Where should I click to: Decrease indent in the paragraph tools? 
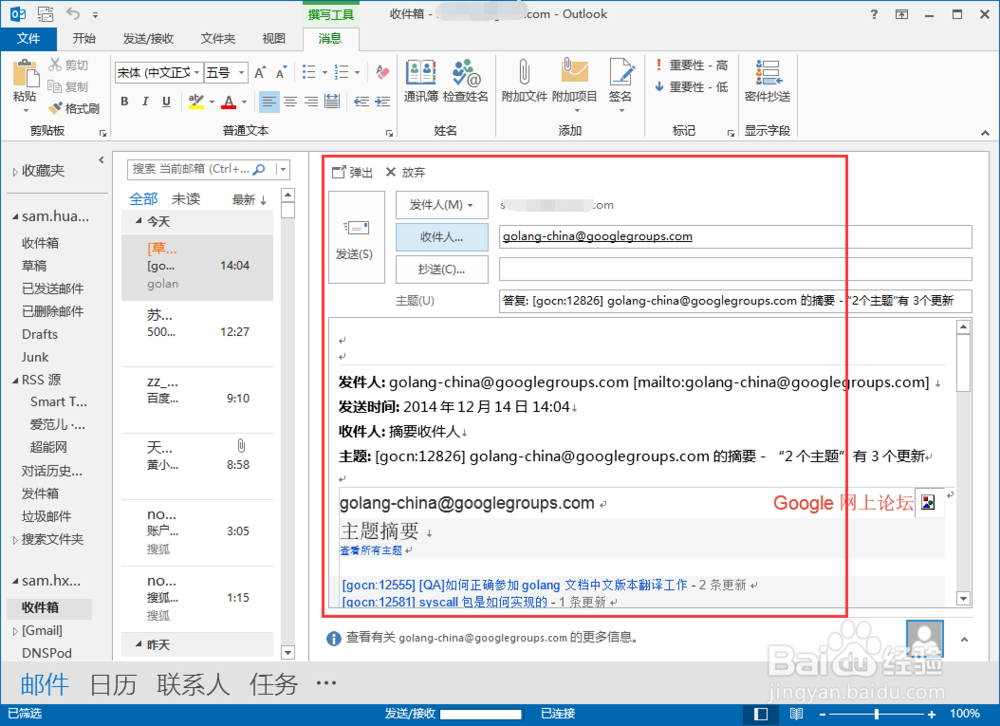click(362, 101)
